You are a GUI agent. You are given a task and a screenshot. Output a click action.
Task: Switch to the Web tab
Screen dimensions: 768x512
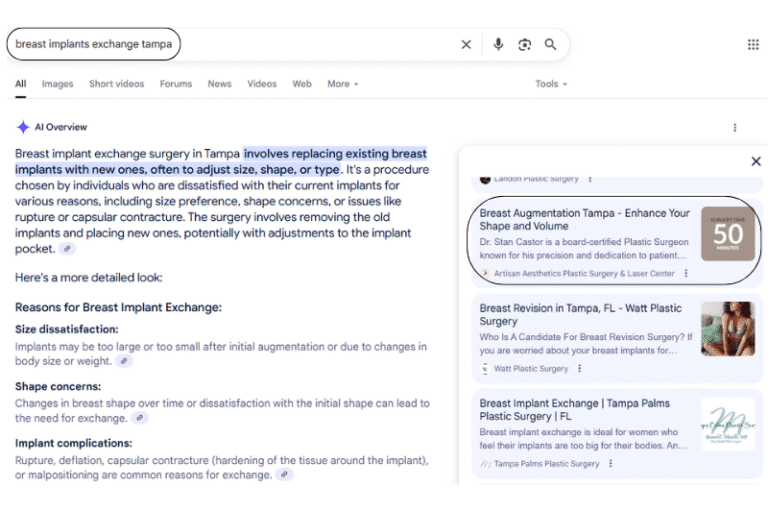302,84
